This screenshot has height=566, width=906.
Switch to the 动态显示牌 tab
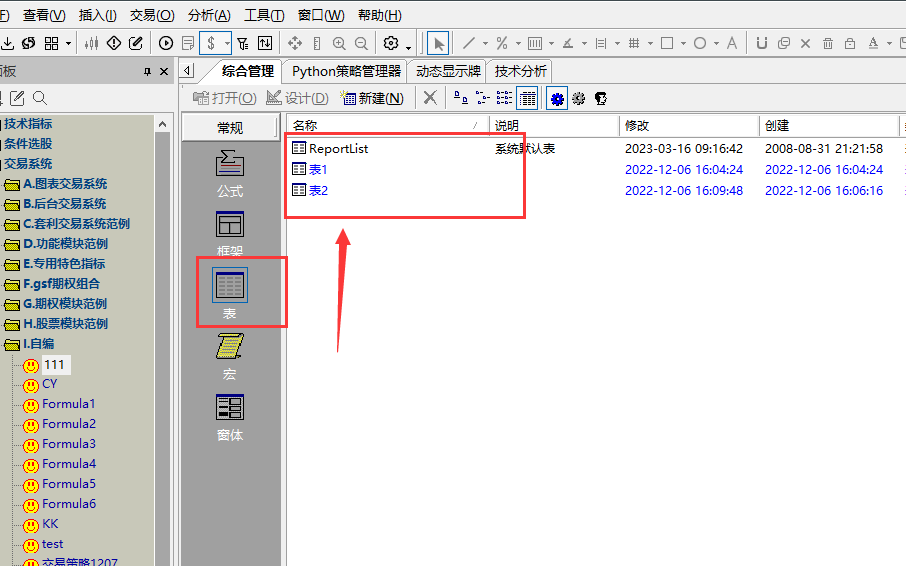click(x=448, y=71)
